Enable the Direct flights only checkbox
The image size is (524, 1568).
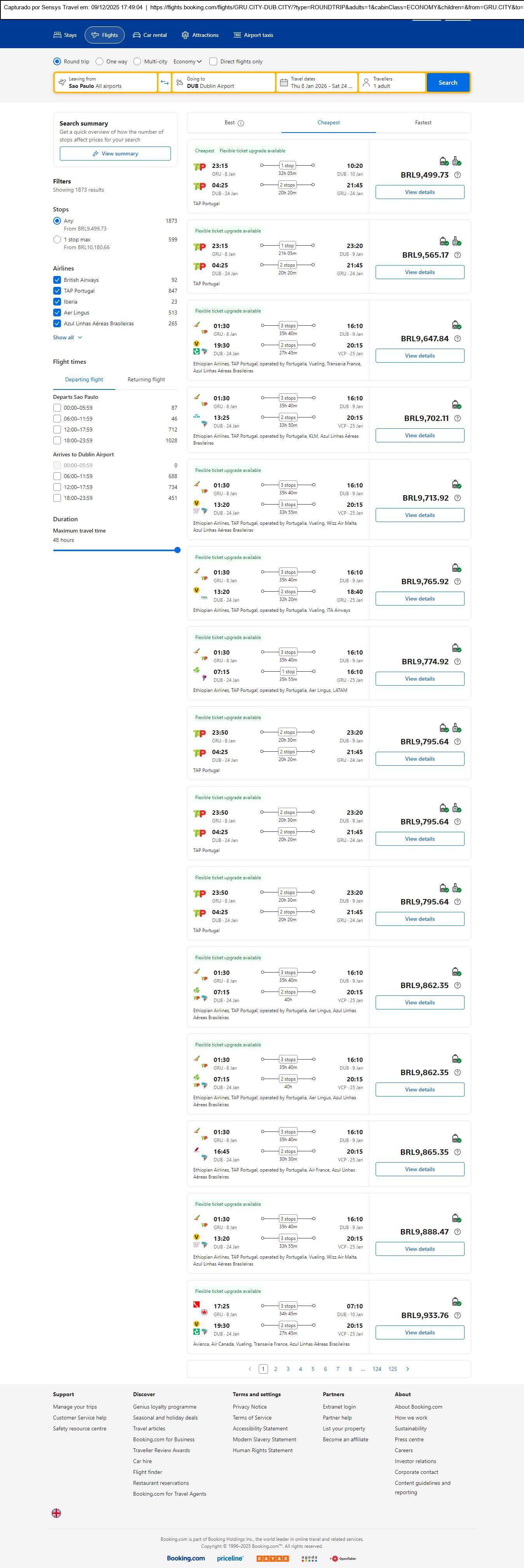coord(213,61)
